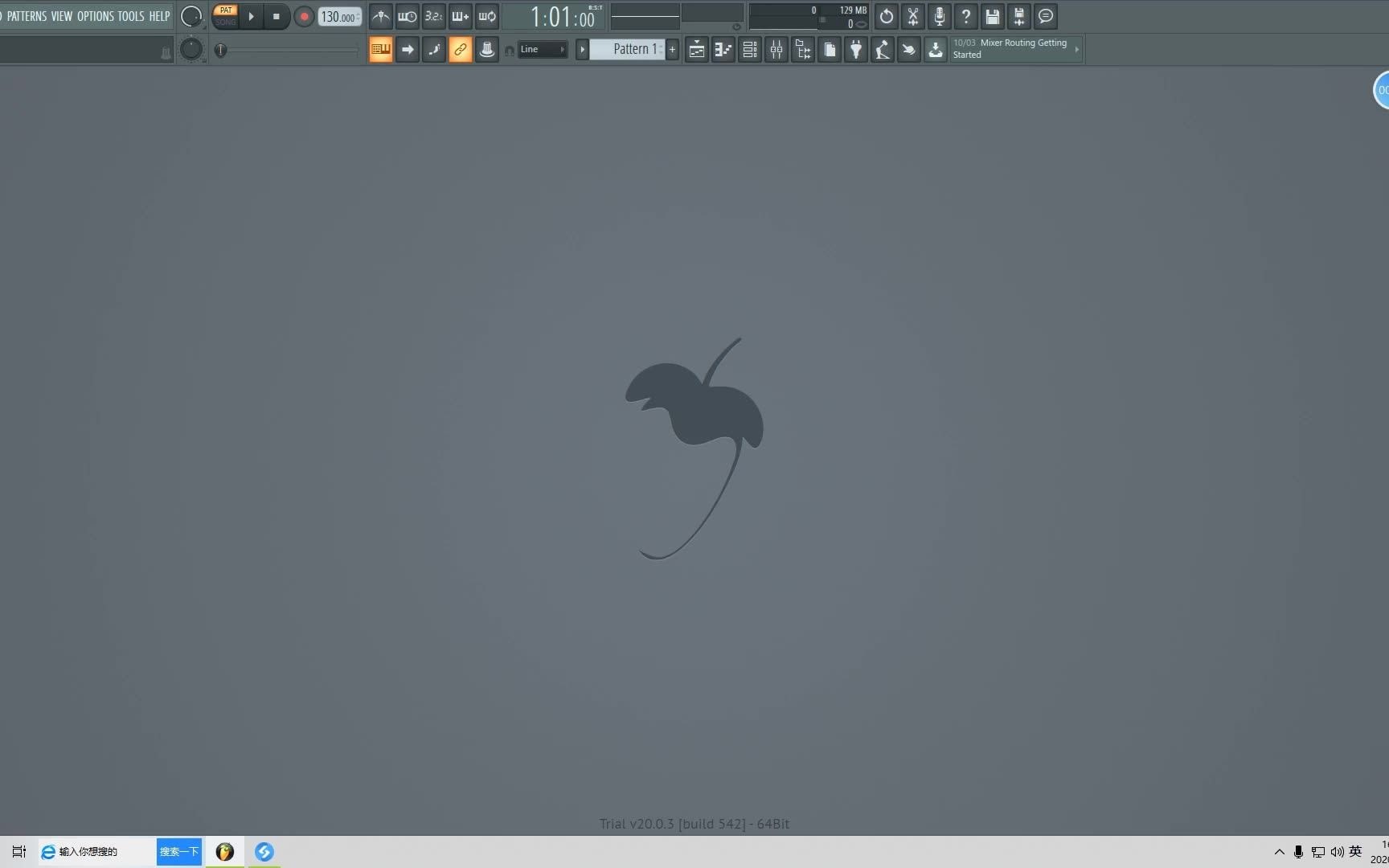Click the 130.000 tempo field
This screenshot has width=1389, height=868.
click(x=340, y=17)
